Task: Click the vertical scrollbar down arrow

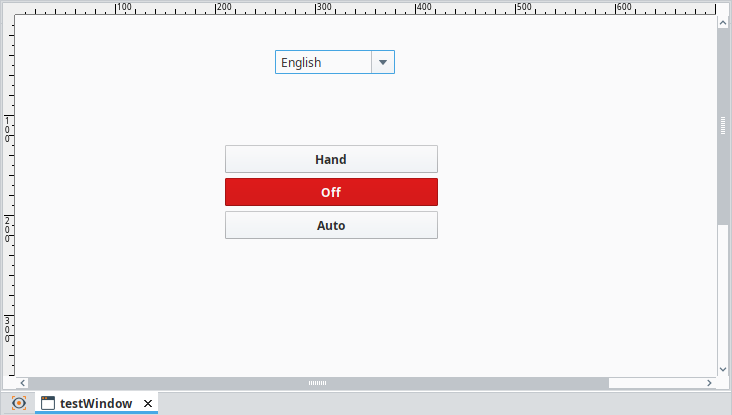Action: 723,369
